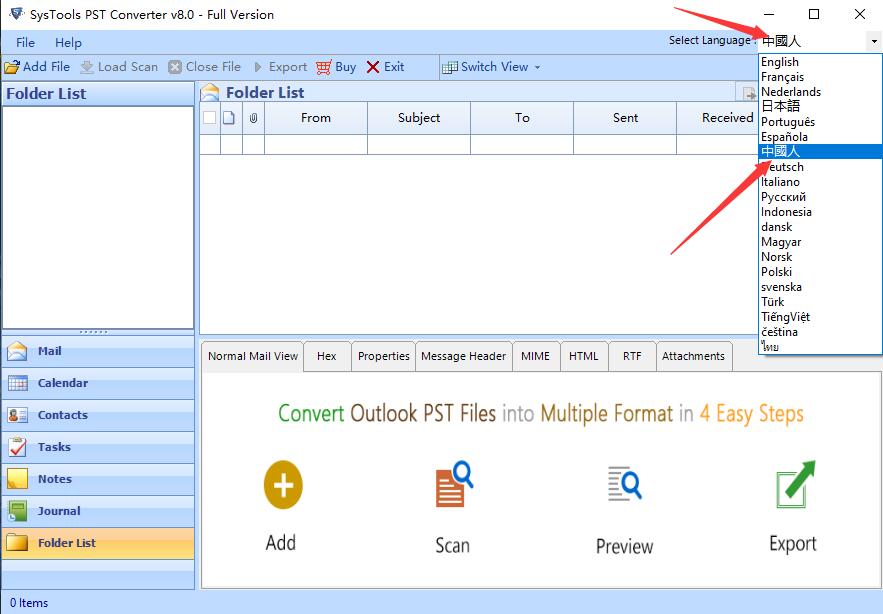This screenshot has width=883, height=614.
Task: Switch to the Hex tab
Action: 327,356
